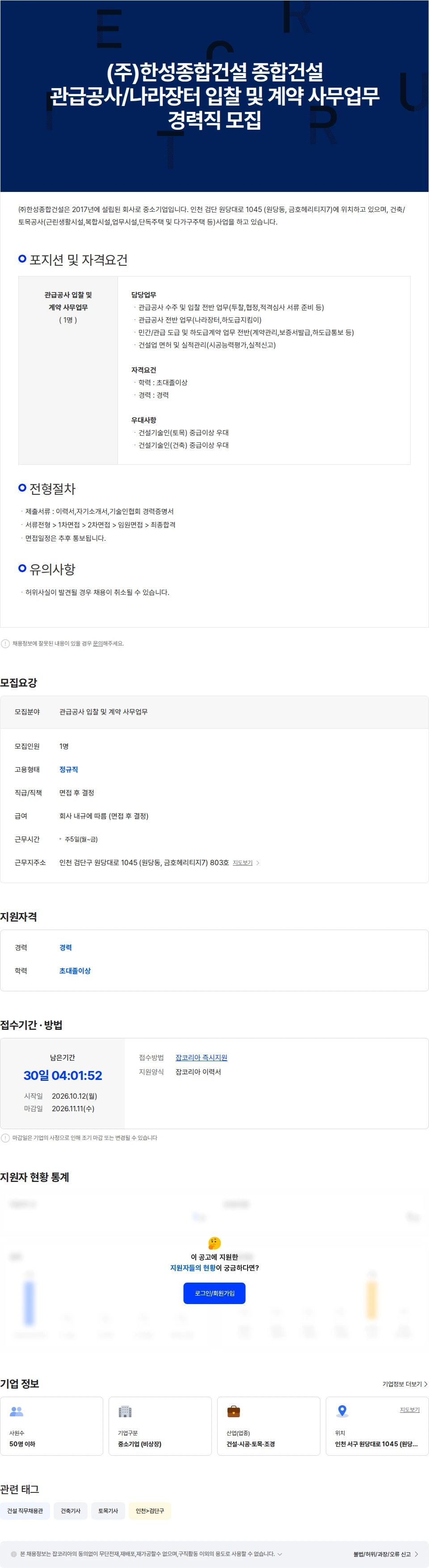This screenshot has height=1568, width=429.
Task: Open 잡코리아 즉시지원 apply link
Action: pyautogui.click(x=201, y=1057)
